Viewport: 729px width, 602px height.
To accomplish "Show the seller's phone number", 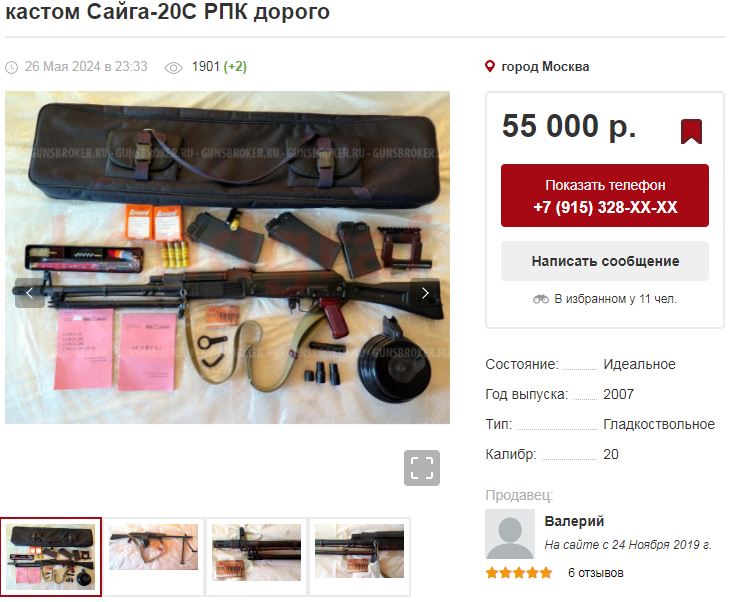I will (605, 196).
